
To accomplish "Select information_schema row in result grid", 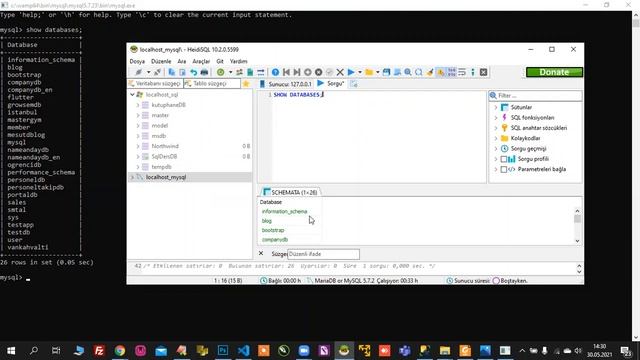I will click(x=284, y=211).
